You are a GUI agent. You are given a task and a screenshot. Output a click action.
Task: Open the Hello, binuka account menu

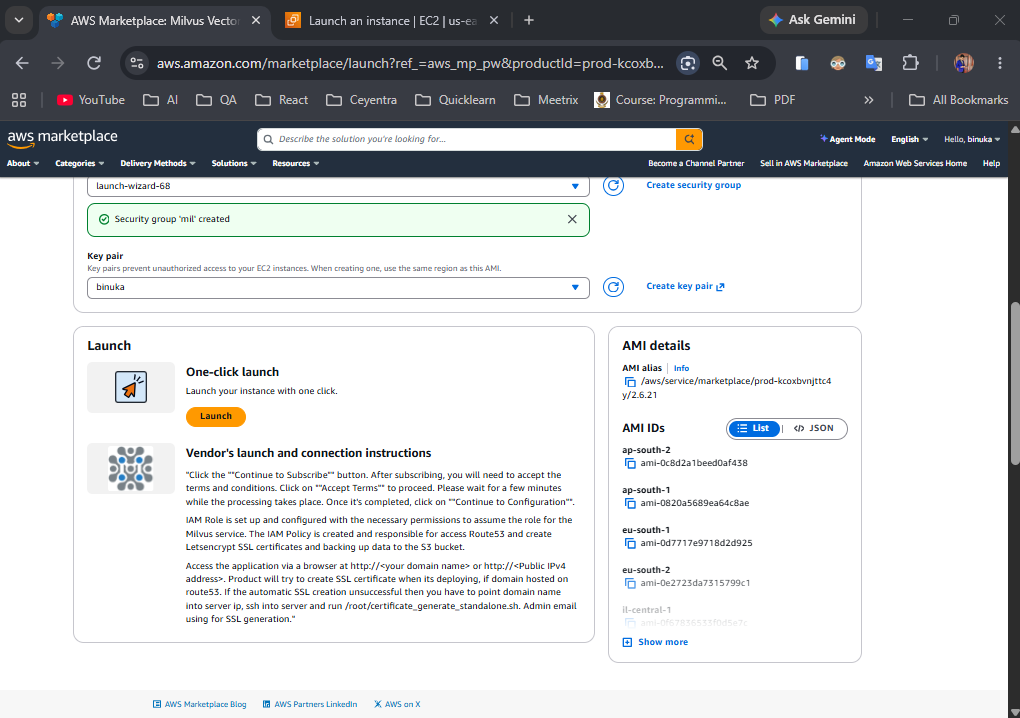click(x=972, y=139)
